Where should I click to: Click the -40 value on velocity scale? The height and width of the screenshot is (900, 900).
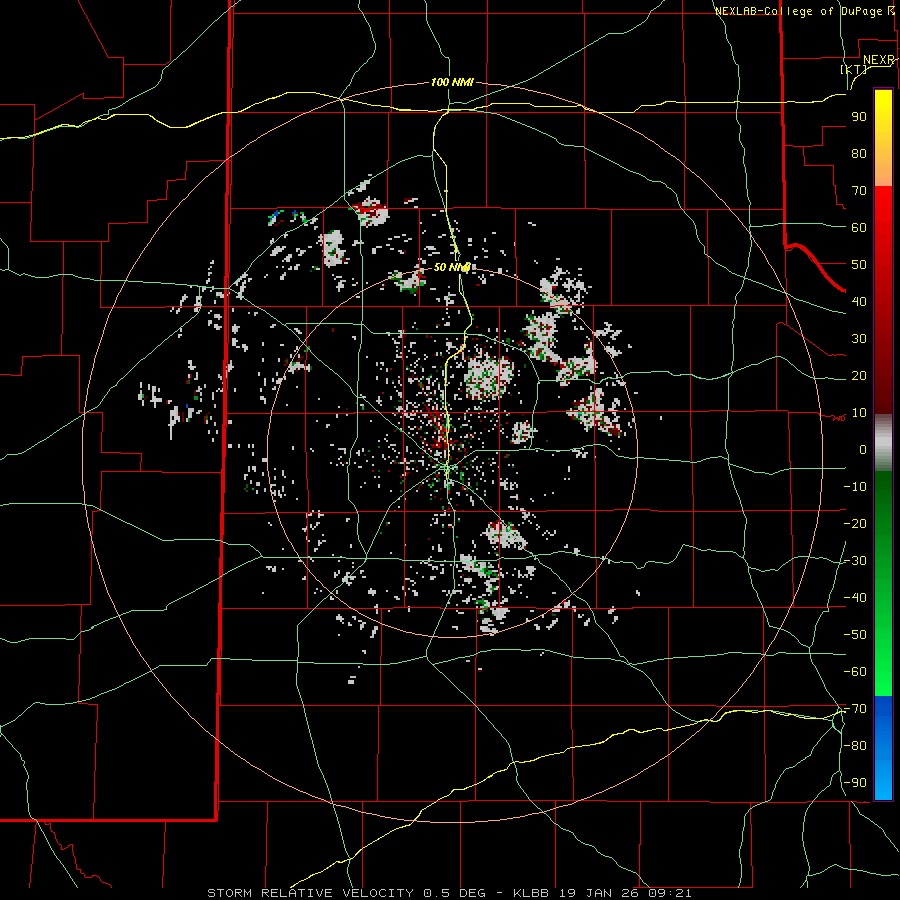click(855, 598)
